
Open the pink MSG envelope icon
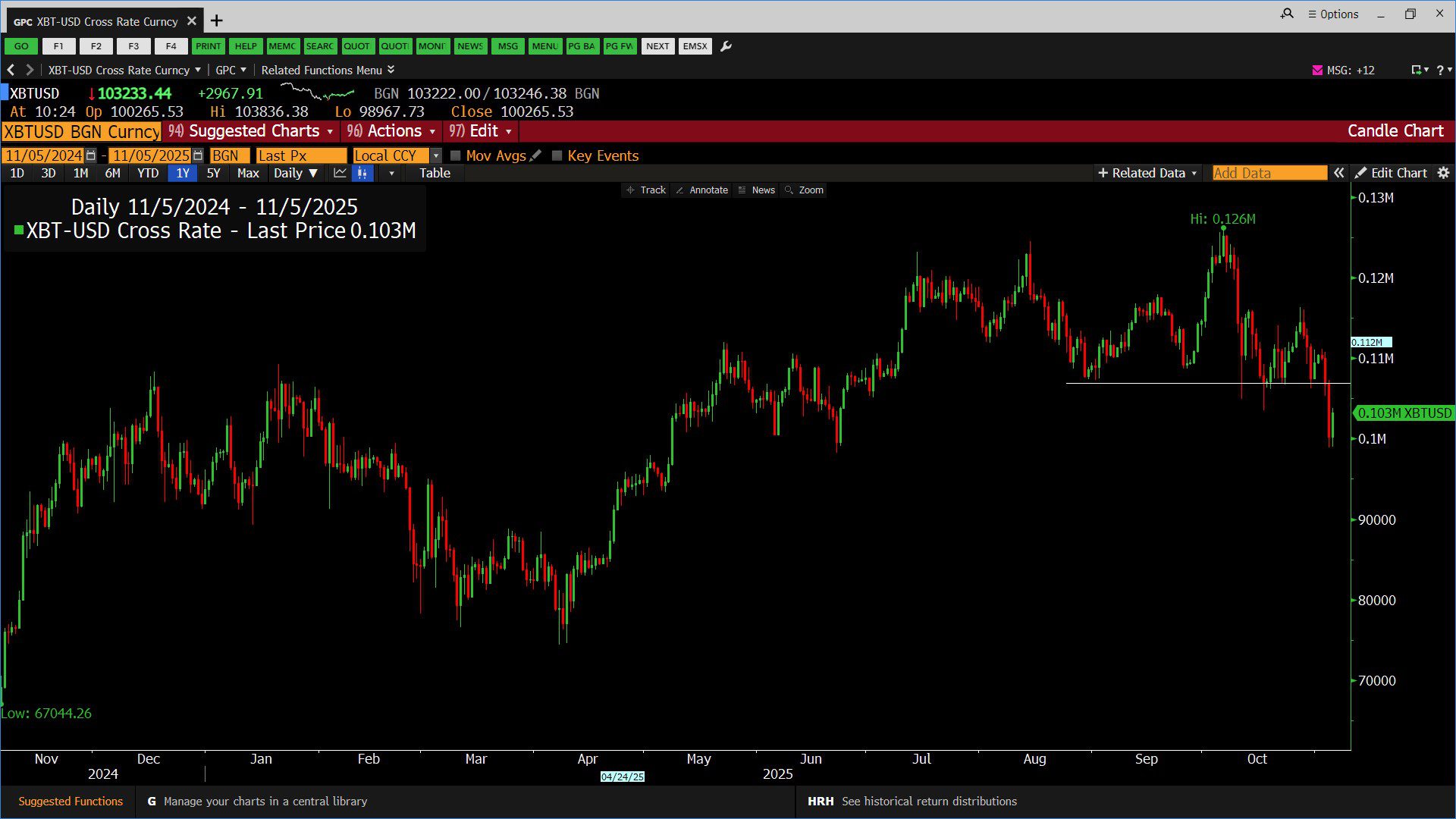pyautogui.click(x=1317, y=70)
